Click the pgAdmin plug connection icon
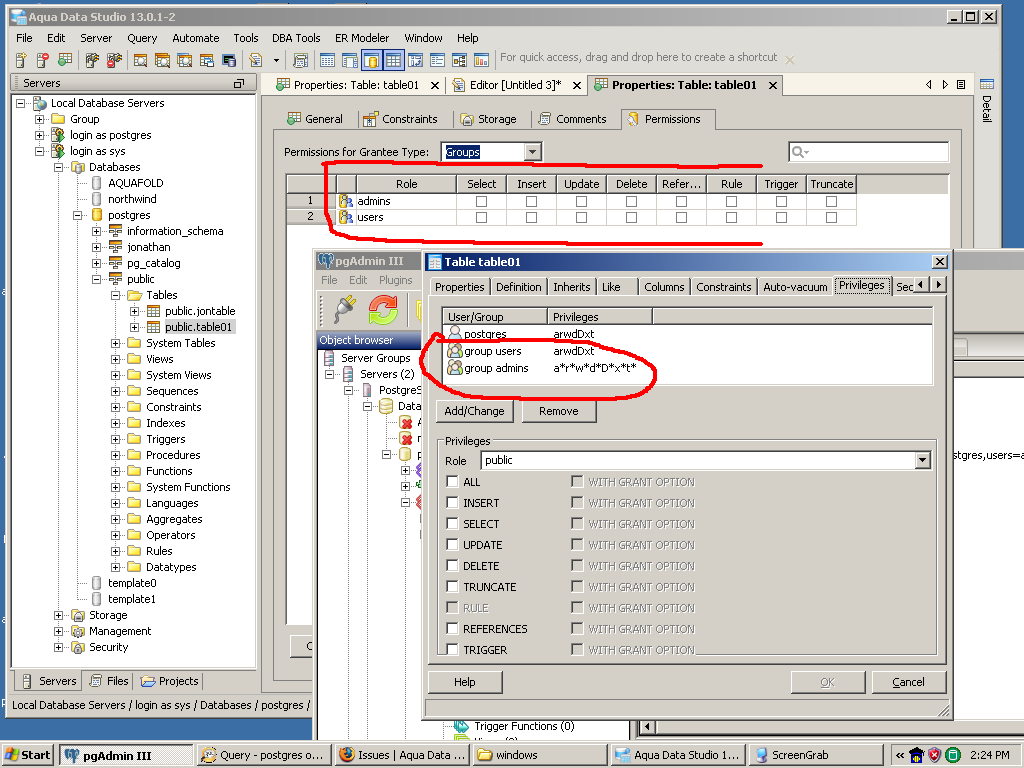 (x=344, y=309)
